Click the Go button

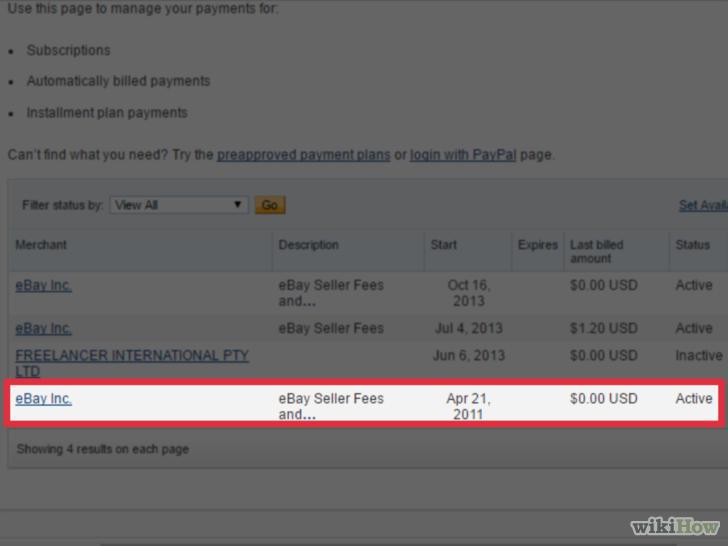click(270, 205)
